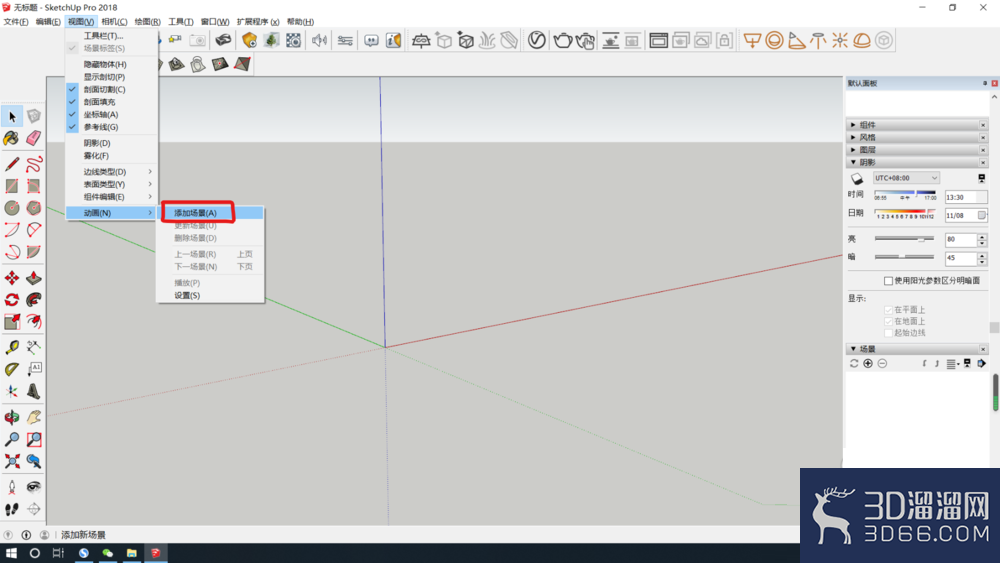Screen dimensions: 1000x563
Task: Click the remove scene minus icon
Action: [x=882, y=363]
